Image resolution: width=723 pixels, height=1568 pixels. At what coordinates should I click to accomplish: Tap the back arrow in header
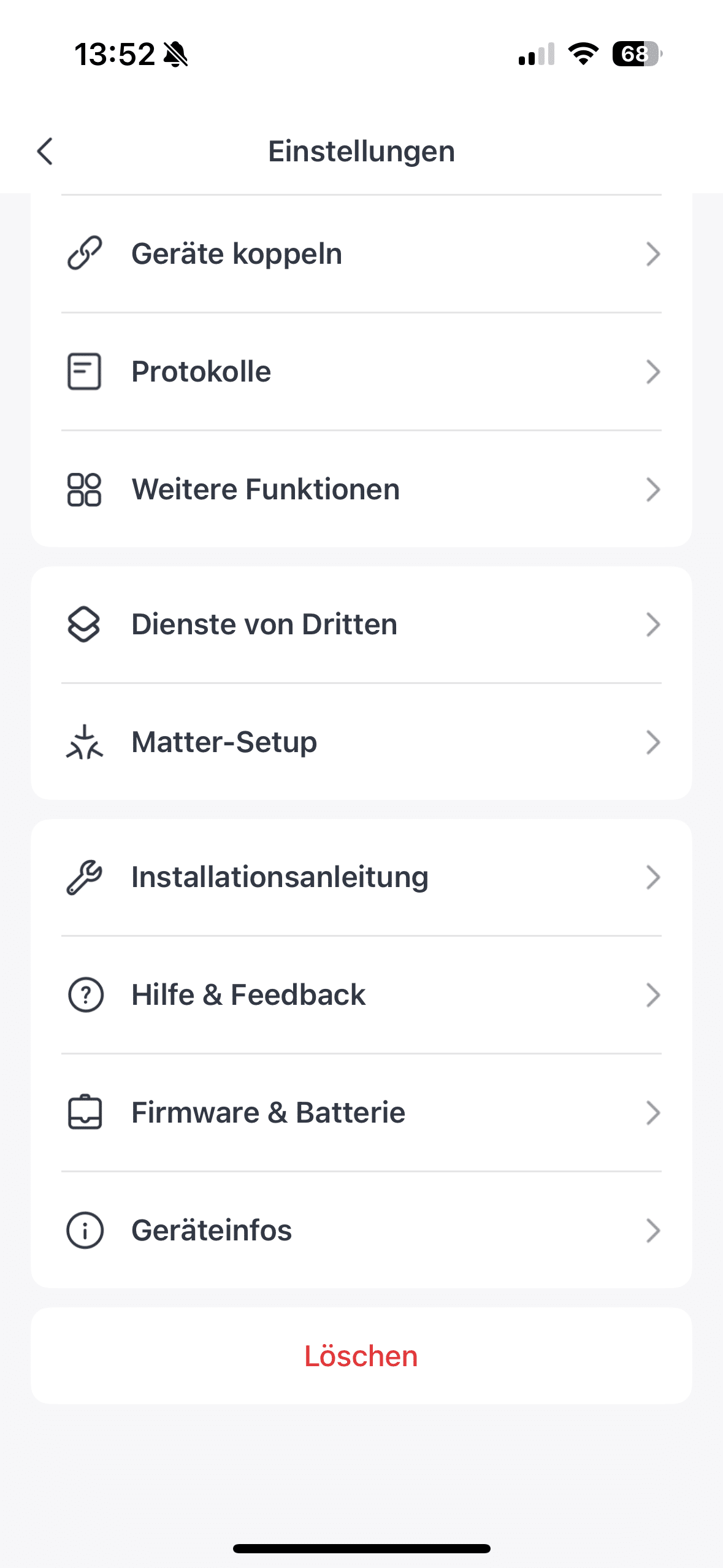(45, 151)
